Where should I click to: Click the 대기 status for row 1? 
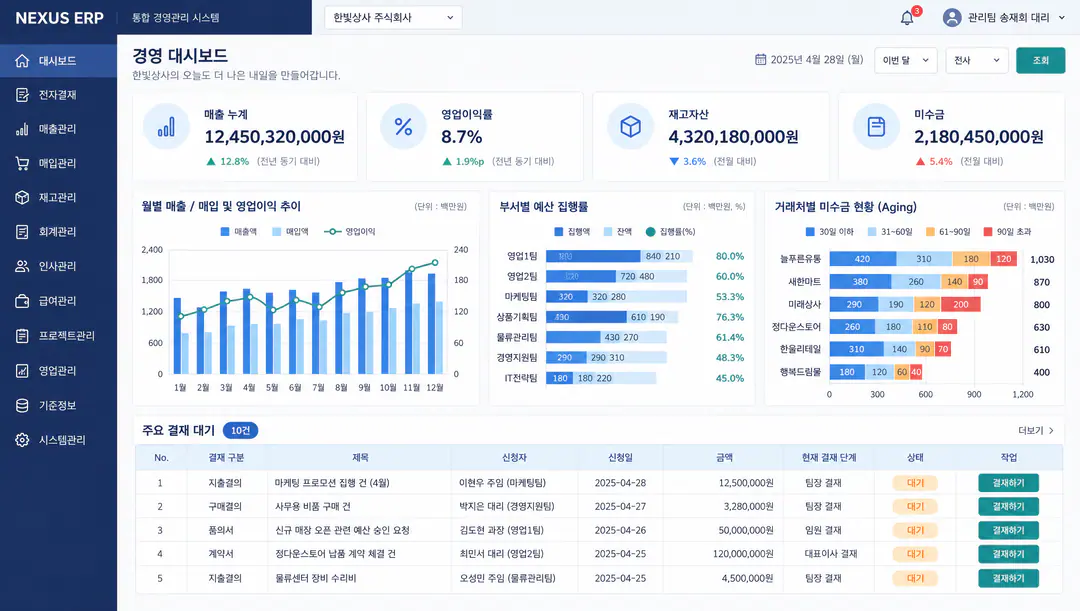click(915, 483)
